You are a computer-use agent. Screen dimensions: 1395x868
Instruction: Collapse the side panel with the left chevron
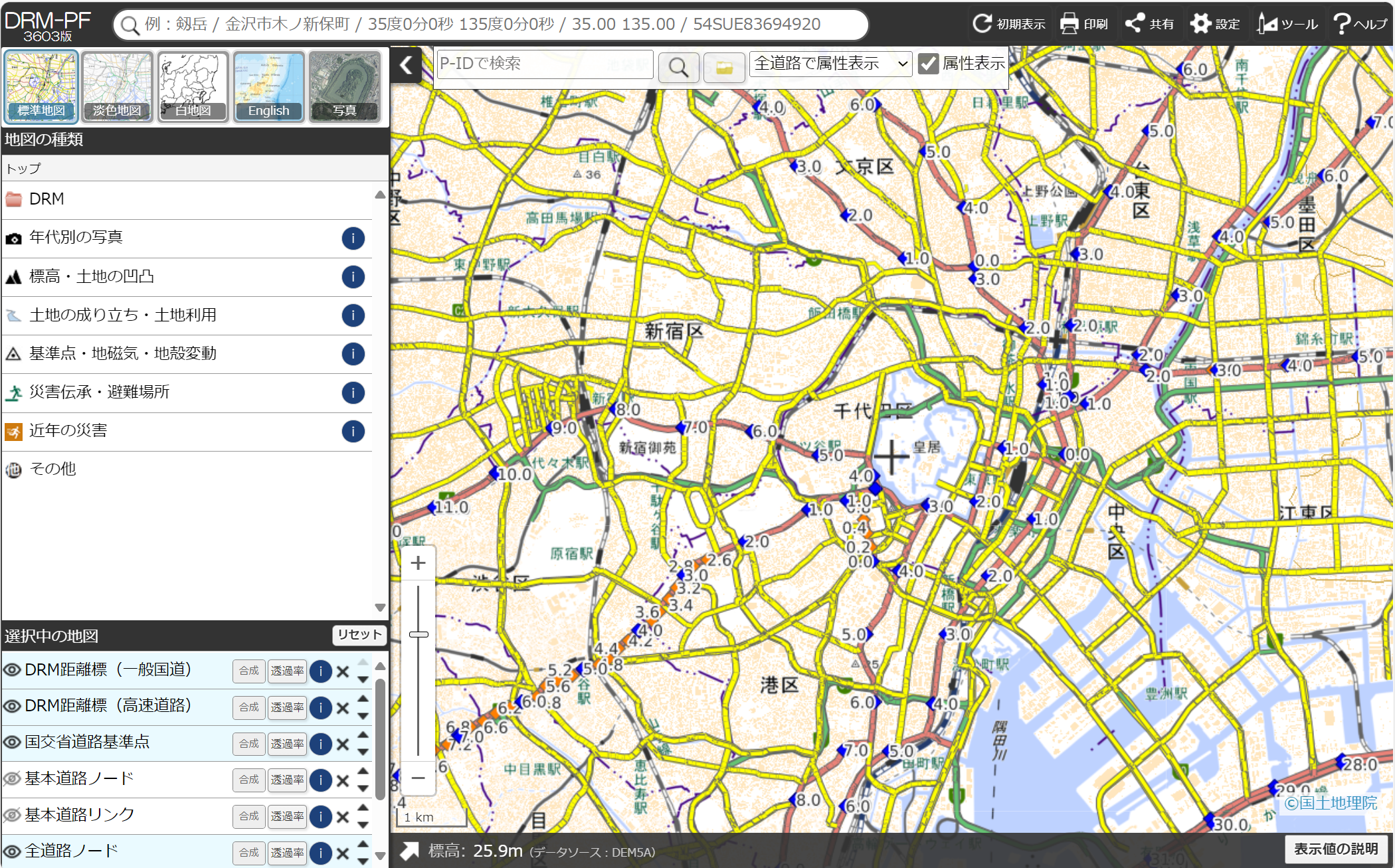click(x=406, y=65)
